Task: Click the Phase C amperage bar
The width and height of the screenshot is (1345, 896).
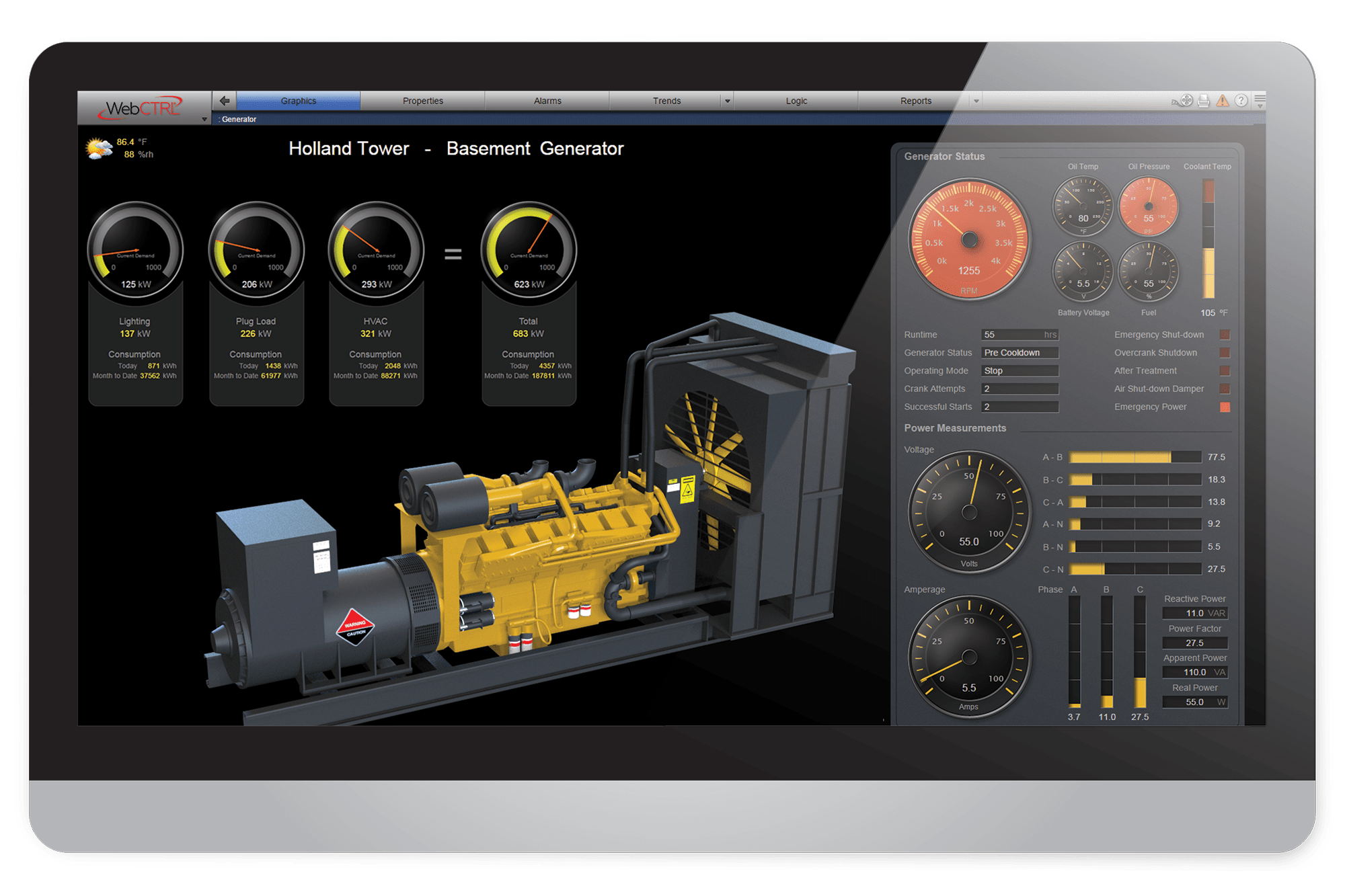Action: click(x=1140, y=652)
